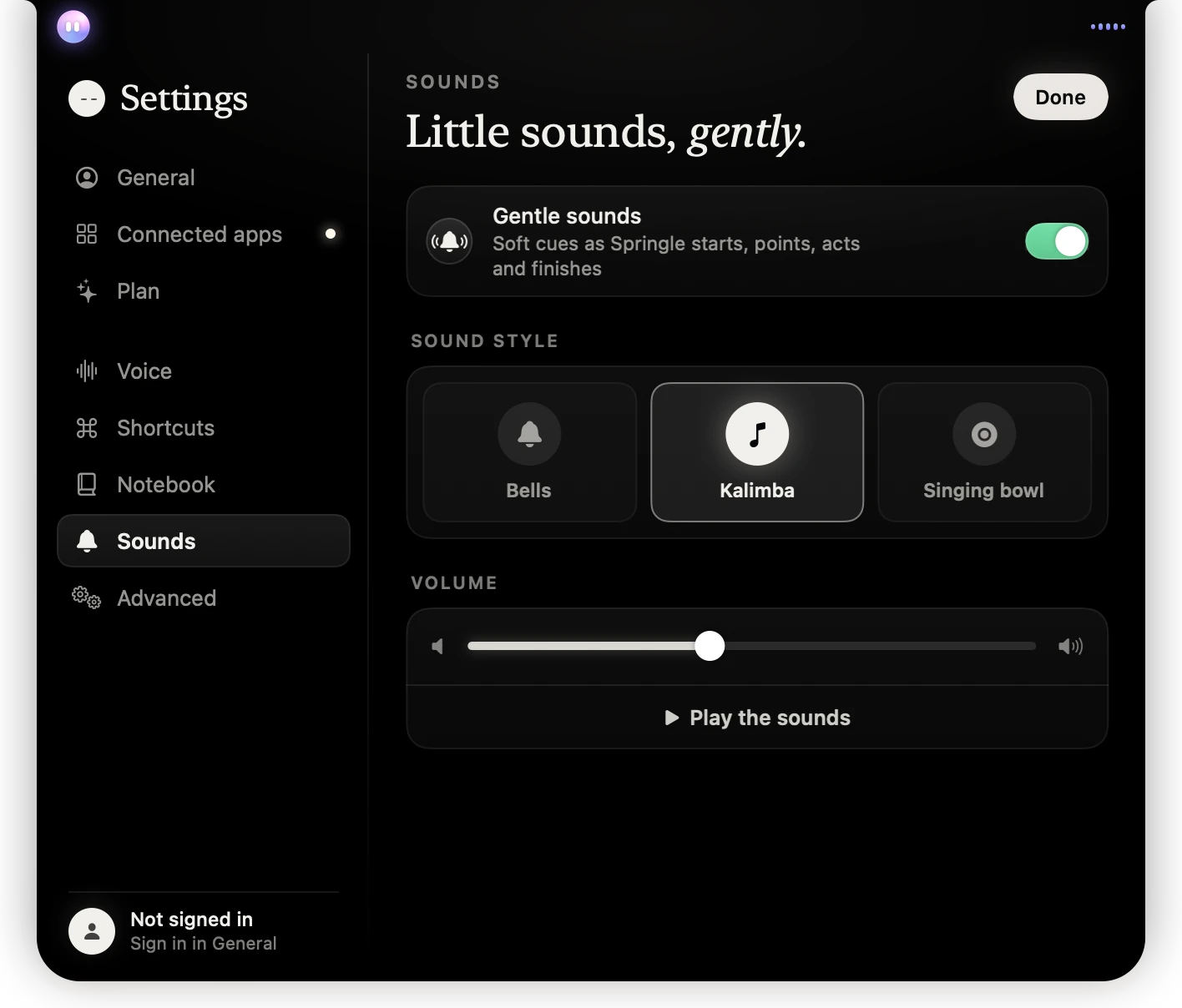Image resolution: width=1182 pixels, height=1008 pixels.
Task: Click the five-dot indicator at top right
Action: point(1108,27)
